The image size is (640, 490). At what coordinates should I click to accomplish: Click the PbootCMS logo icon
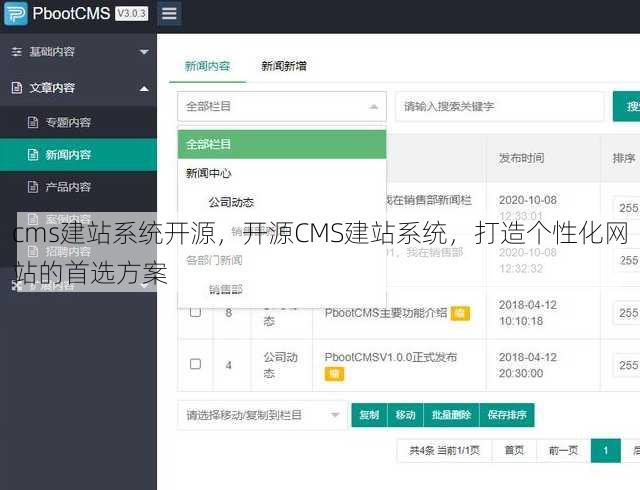click(16, 13)
